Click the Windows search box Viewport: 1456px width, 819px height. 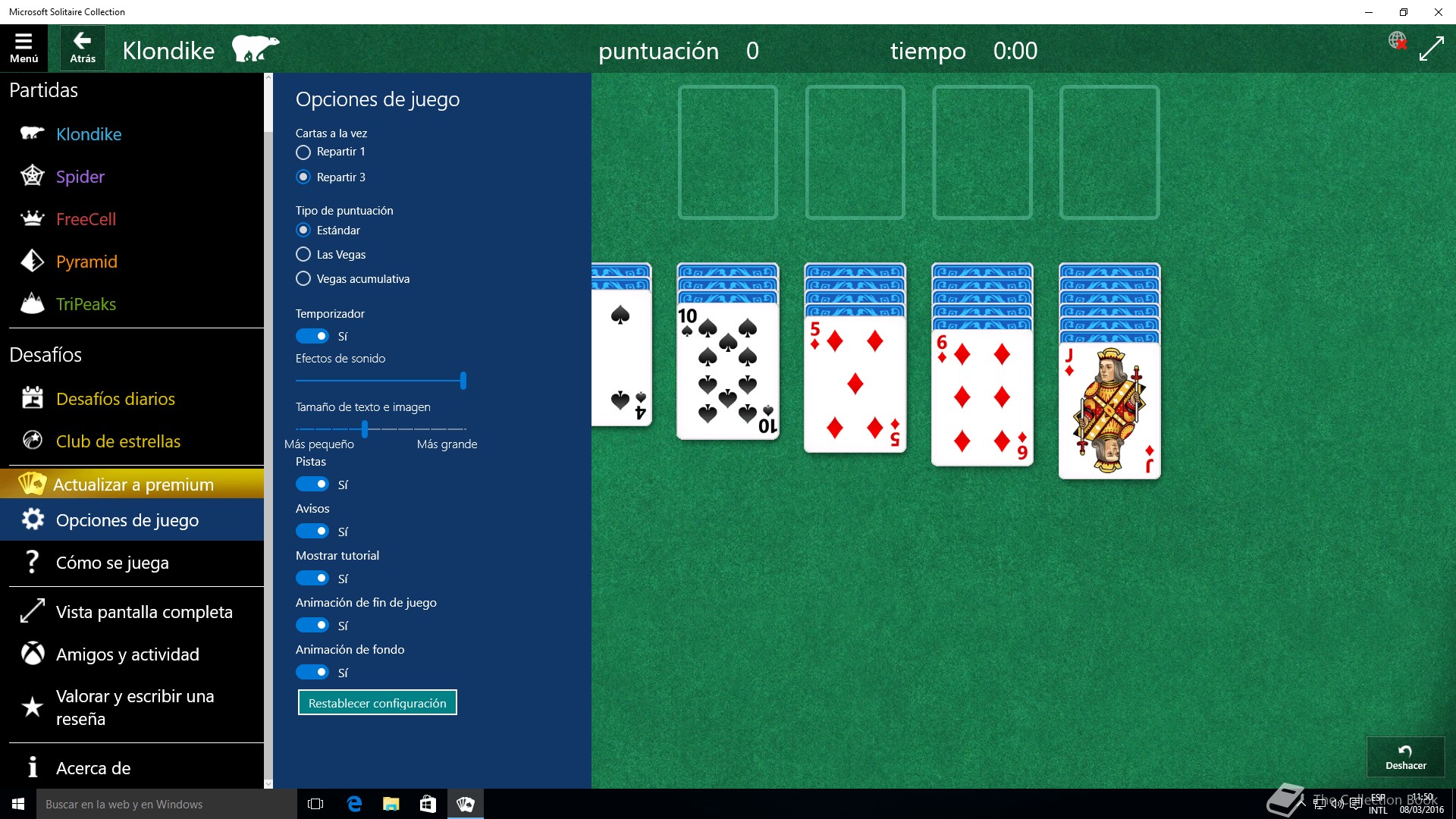(167, 804)
